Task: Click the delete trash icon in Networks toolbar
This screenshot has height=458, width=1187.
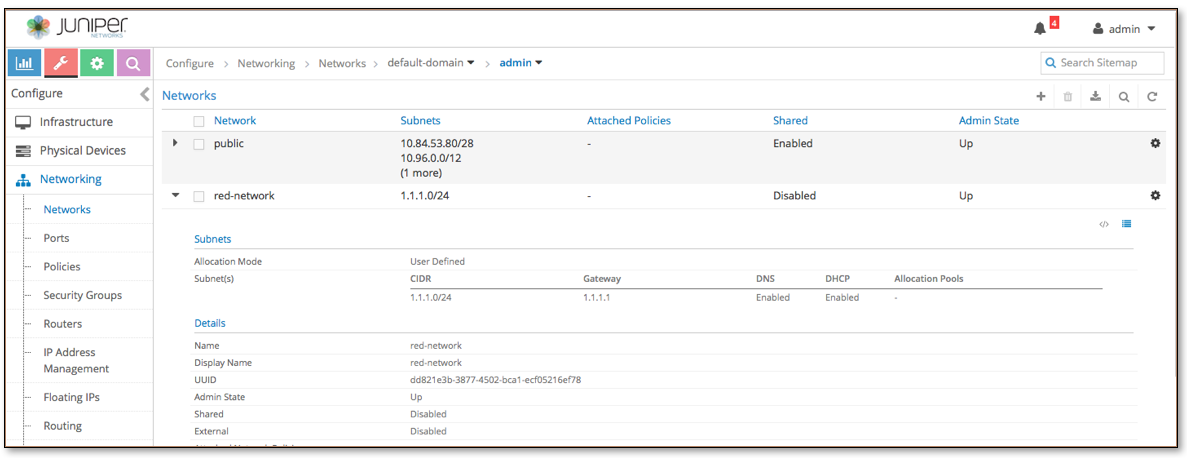Action: [1067, 96]
